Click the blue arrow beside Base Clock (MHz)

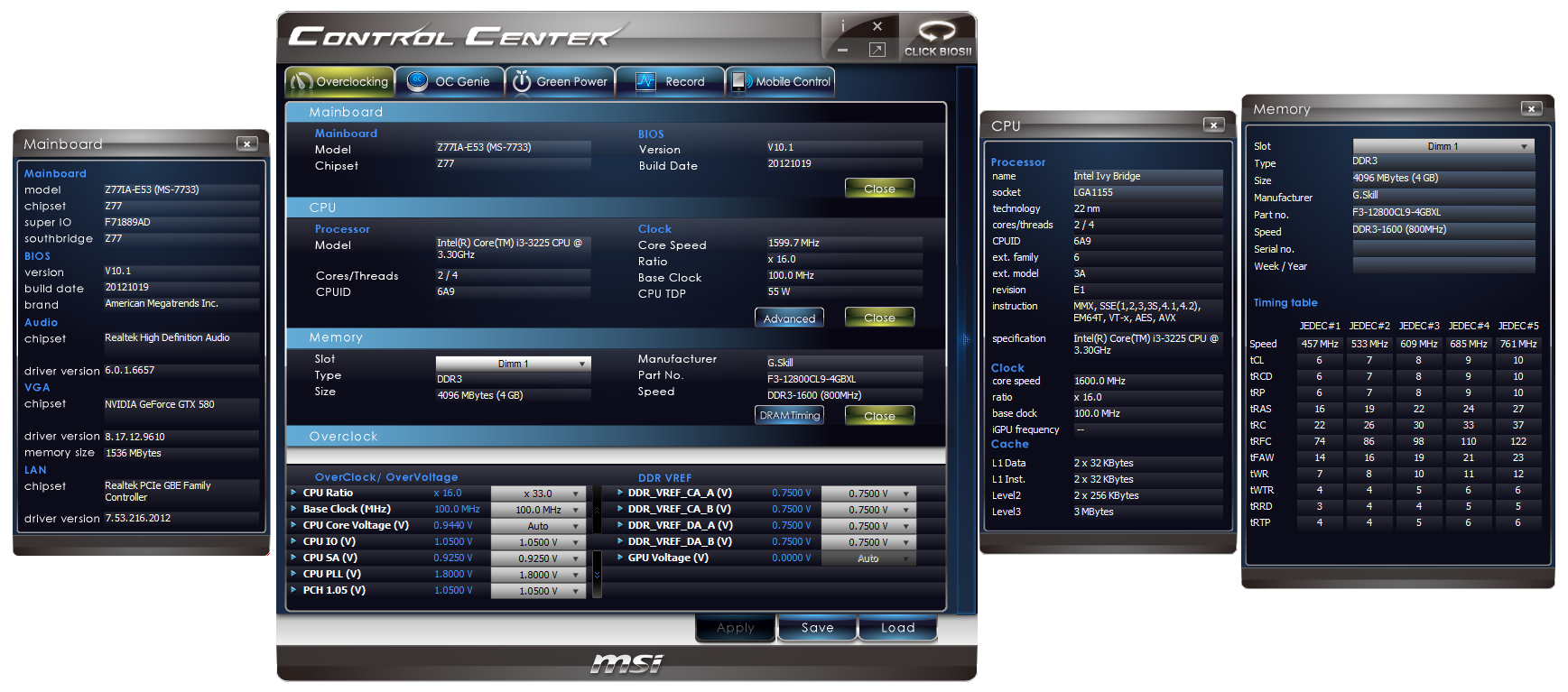(293, 509)
